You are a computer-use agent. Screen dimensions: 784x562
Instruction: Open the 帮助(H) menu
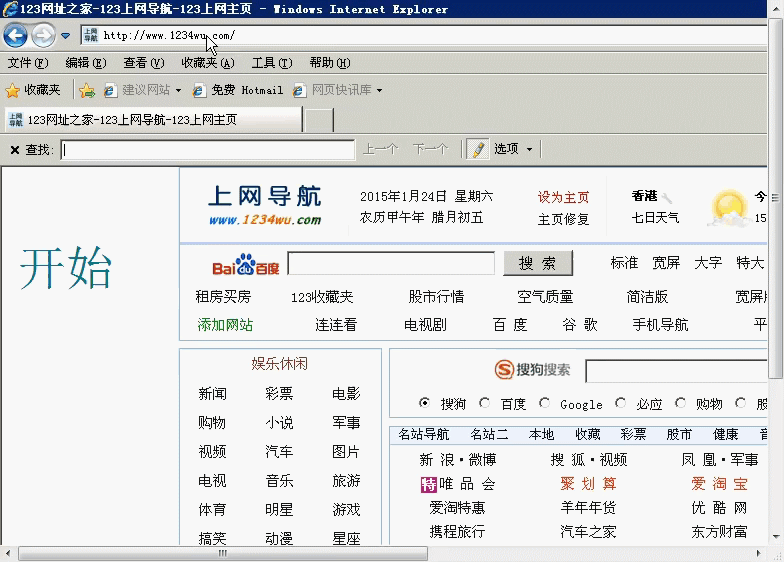pos(330,63)
